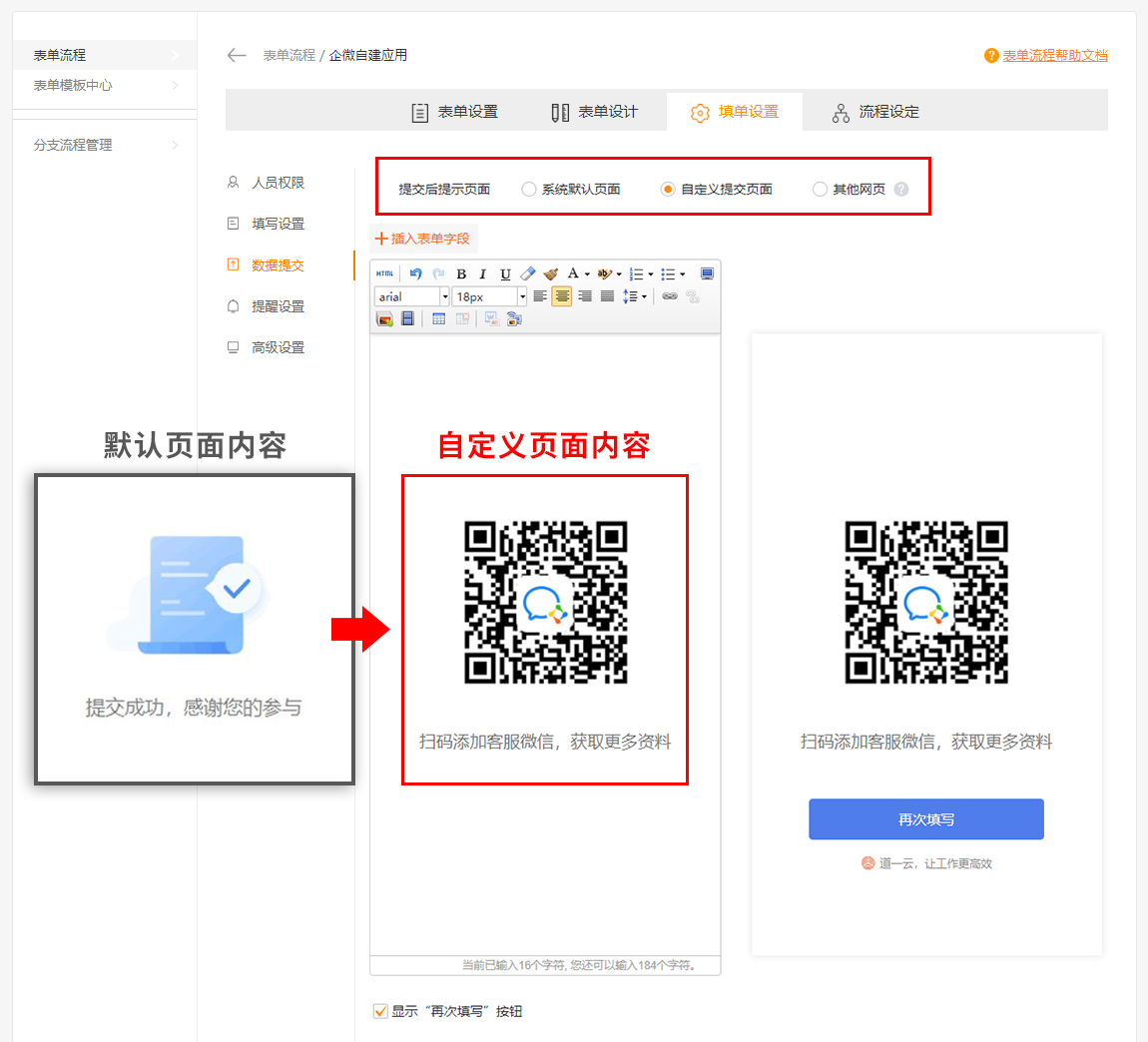This screenshot has width=1148, height=1042.
Task: Insert an unordered bullet list
Action: 668,273
